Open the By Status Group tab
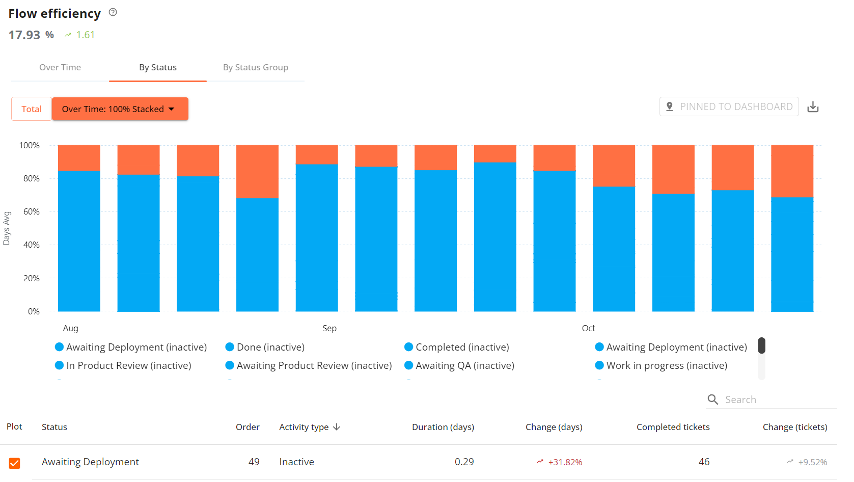The height and width of the screenshot is (482, 854). tap(255, 68)
